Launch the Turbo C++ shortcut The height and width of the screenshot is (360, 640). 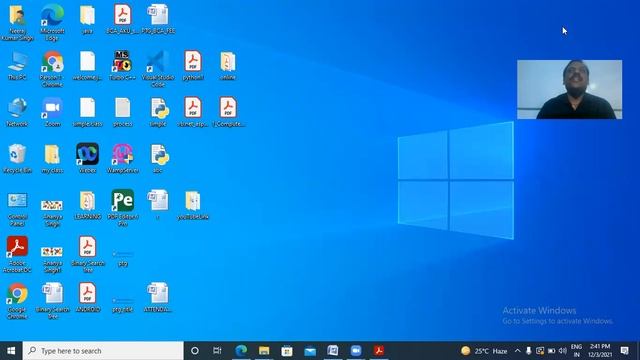[122, 65]
